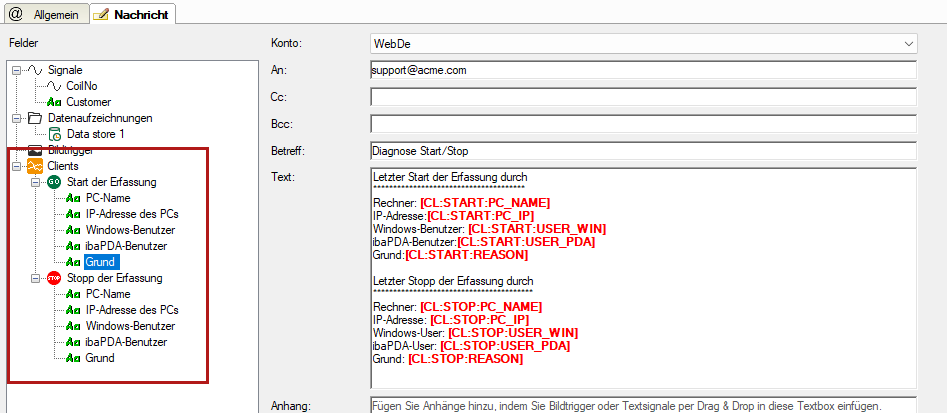The height and width of the screenshot is (413, 947).
Task: Open the Konto dropdown showing WebDe
Action: (x=643, y=43)
